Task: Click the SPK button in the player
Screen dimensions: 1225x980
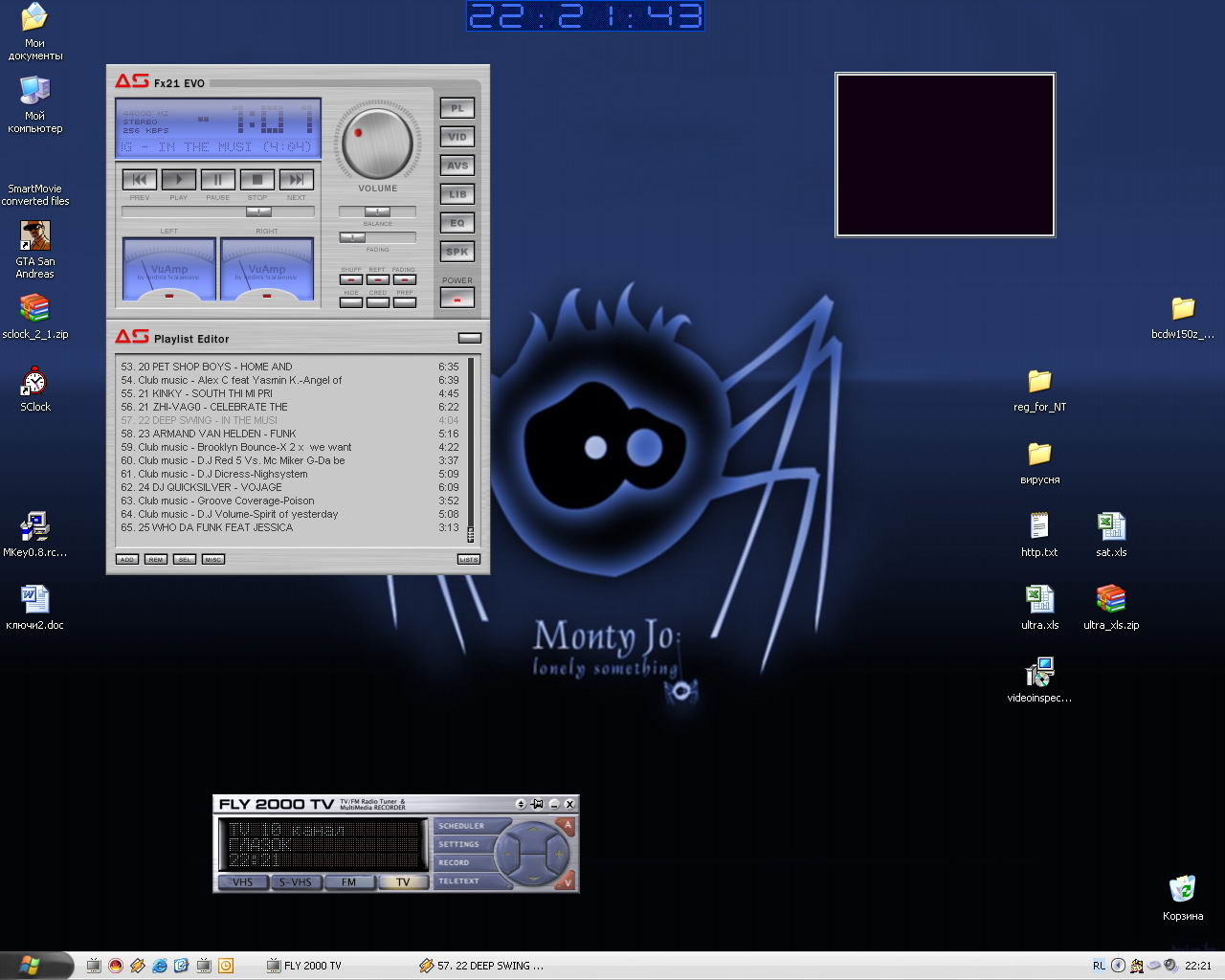Action: click(457, 252)
